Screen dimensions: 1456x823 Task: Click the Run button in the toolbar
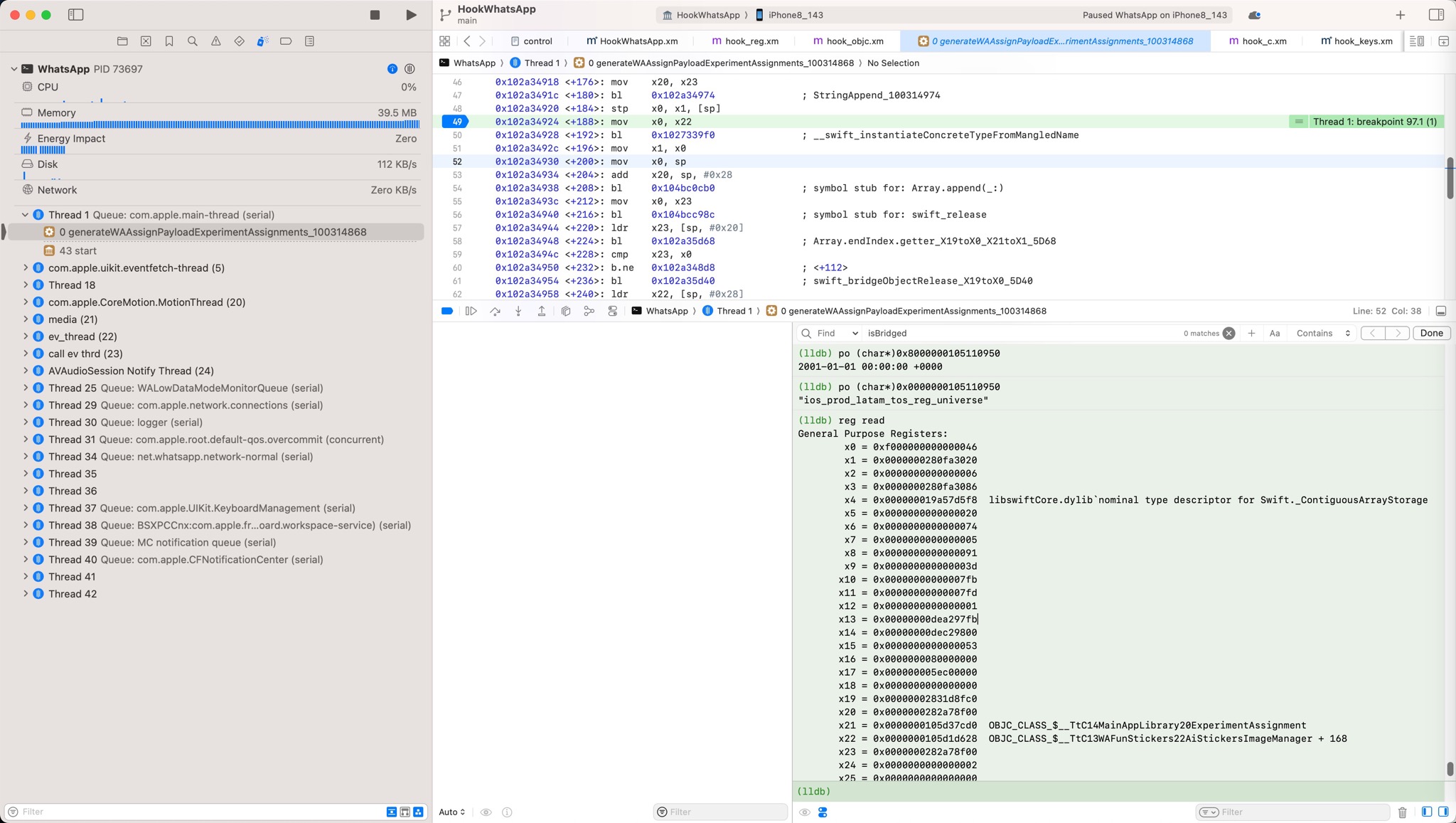pos(411,15)
